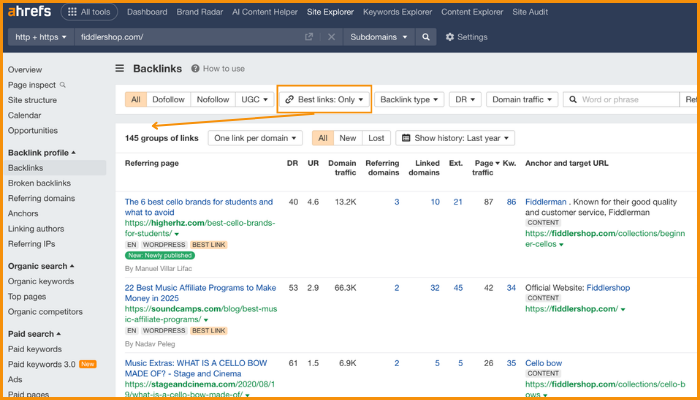Filter by Nofollow links

pos(213,100)
